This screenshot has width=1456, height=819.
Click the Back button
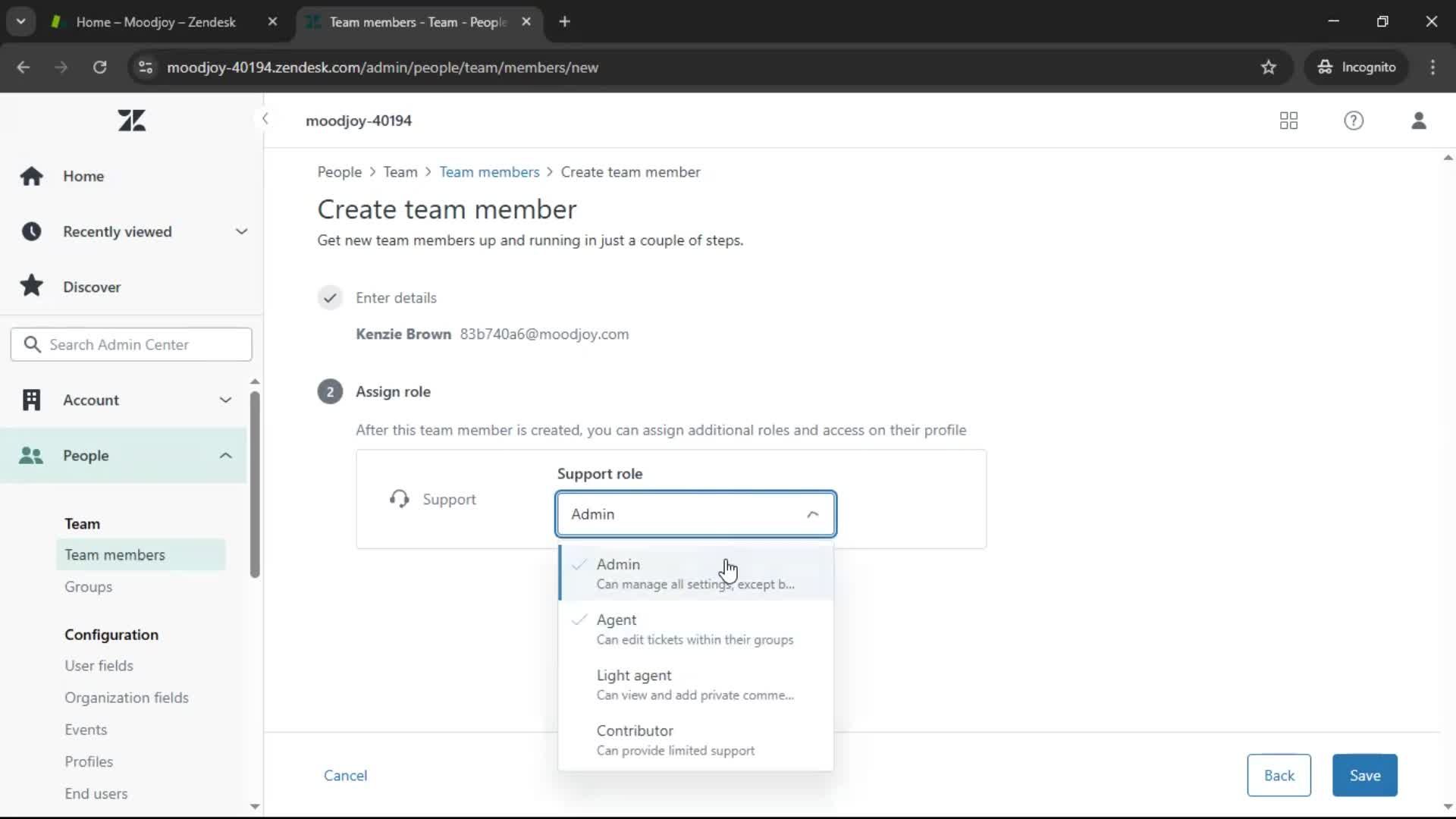coord(1279,775)
